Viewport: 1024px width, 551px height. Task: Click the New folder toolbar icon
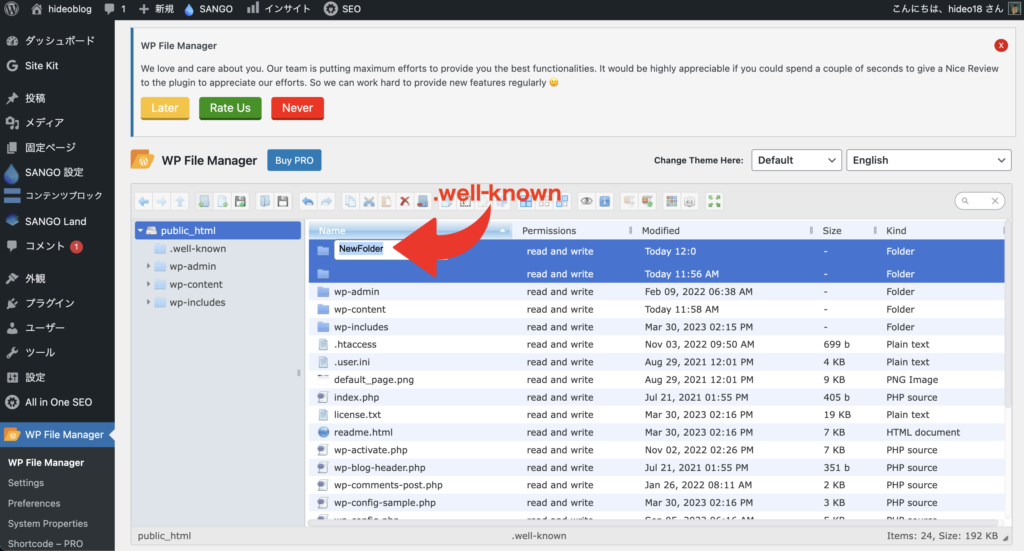(204, 201)
